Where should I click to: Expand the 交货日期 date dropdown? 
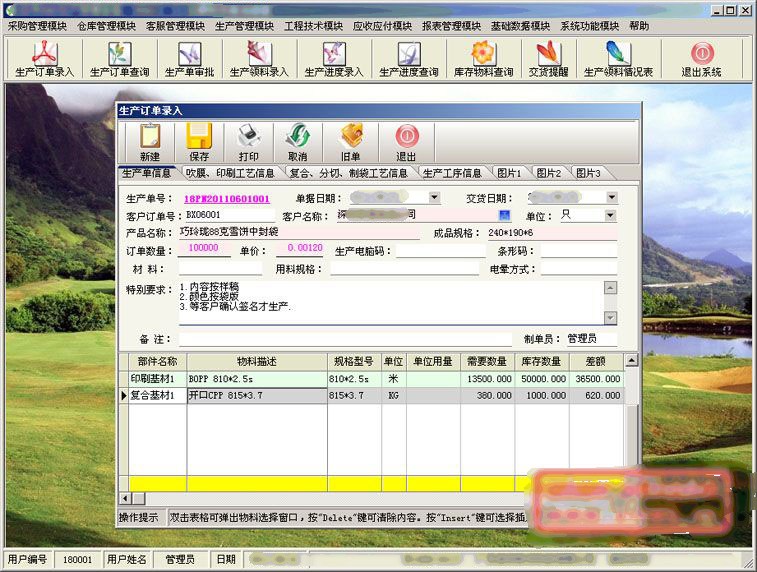(612, 197)
